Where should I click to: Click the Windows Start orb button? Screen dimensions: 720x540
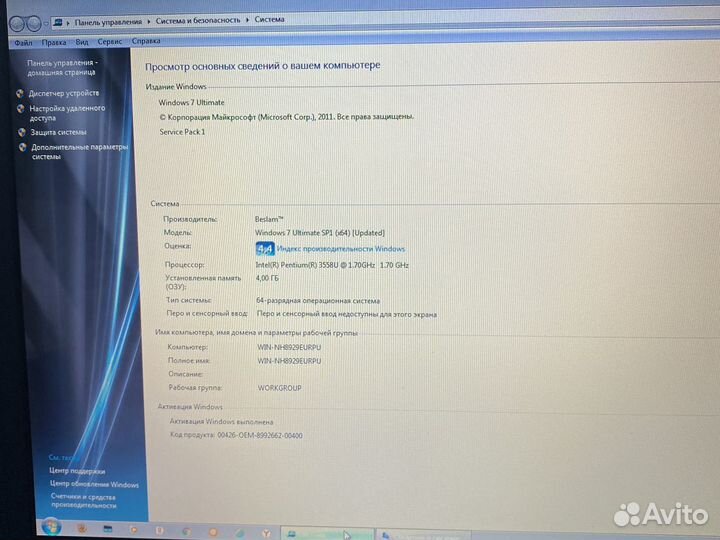(51, 527)
